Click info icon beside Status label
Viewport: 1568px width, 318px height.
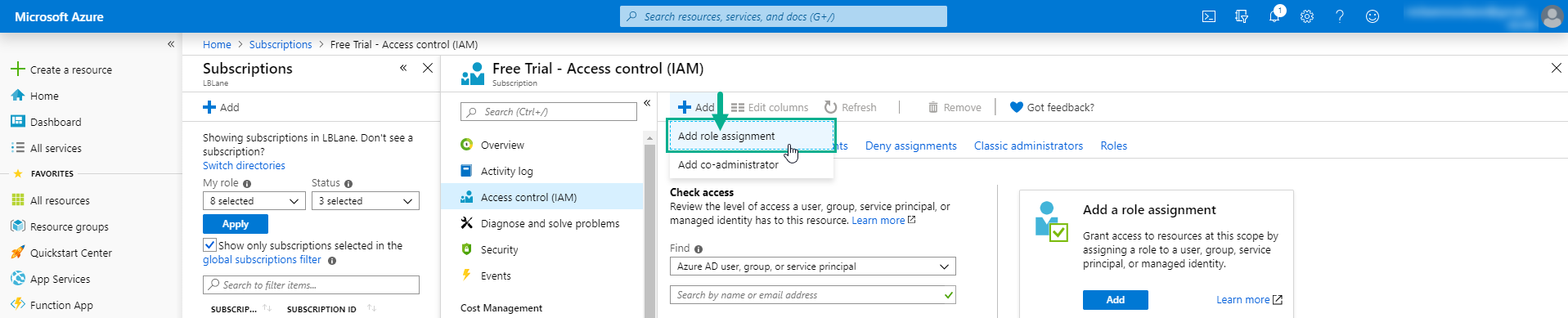pyautogui.click(x=348, y=184)
